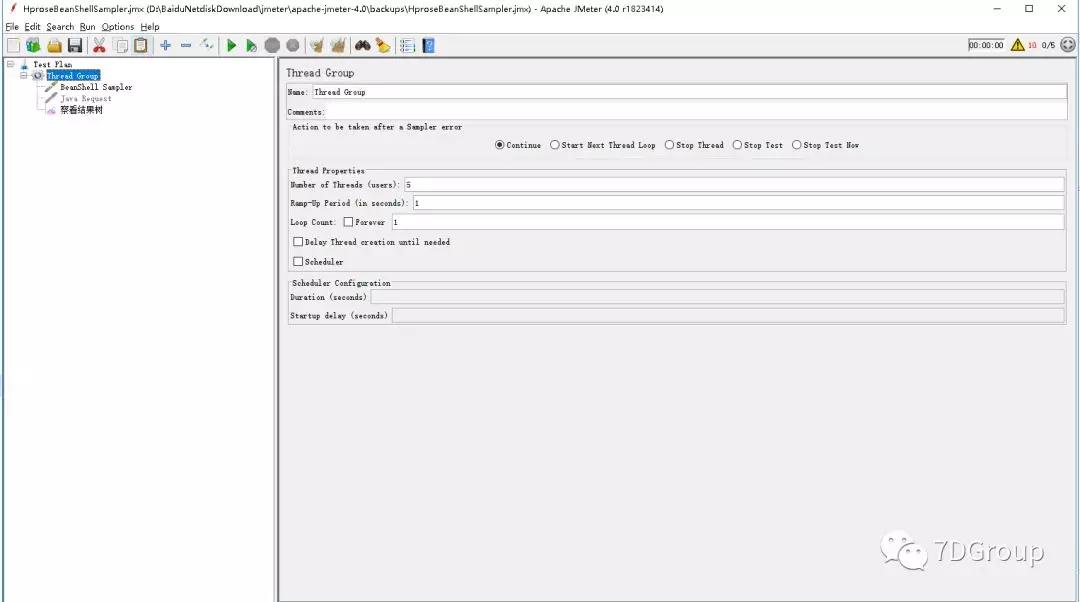The height and width of the screenshot is (602, 1080).
Task: Create a new test plan via toolbar
Action: tap(13, 45)
